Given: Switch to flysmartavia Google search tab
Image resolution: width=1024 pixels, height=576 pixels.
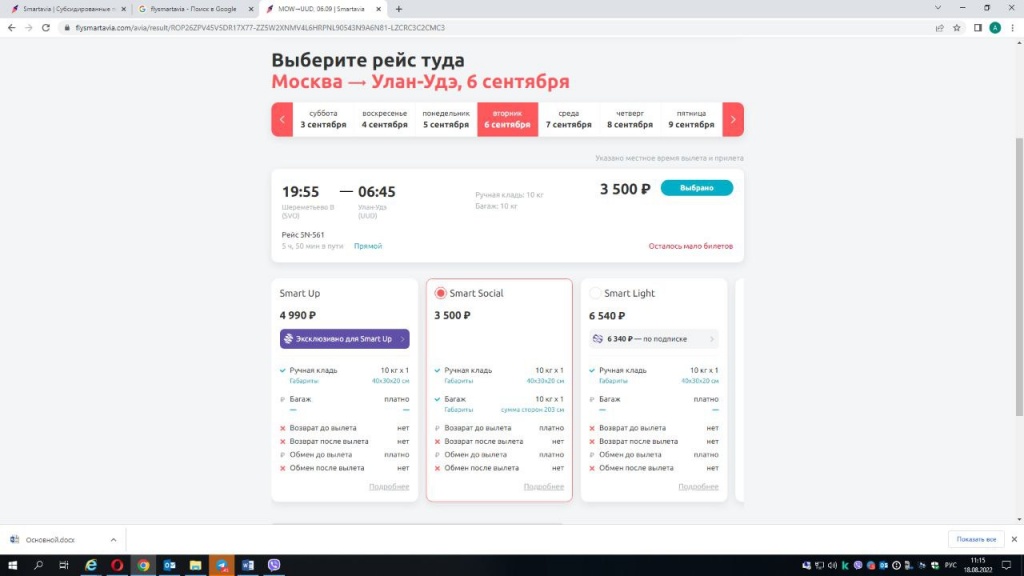Looking at the screenshot, I should pos(194,9).
